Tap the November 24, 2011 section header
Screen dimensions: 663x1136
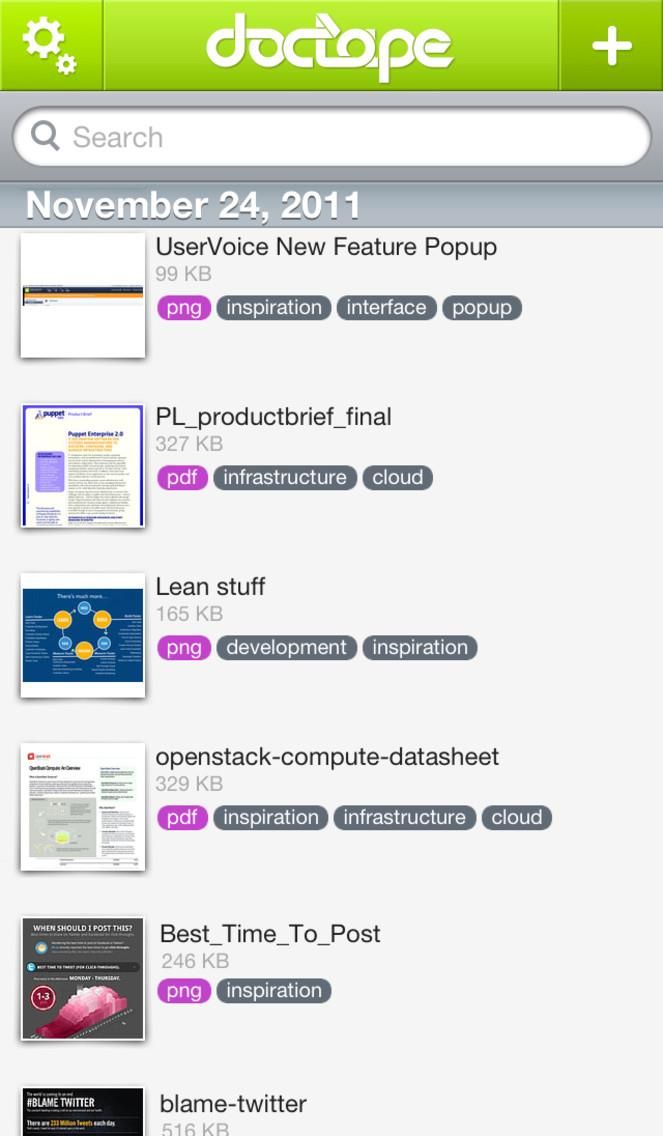pos(193,204)
